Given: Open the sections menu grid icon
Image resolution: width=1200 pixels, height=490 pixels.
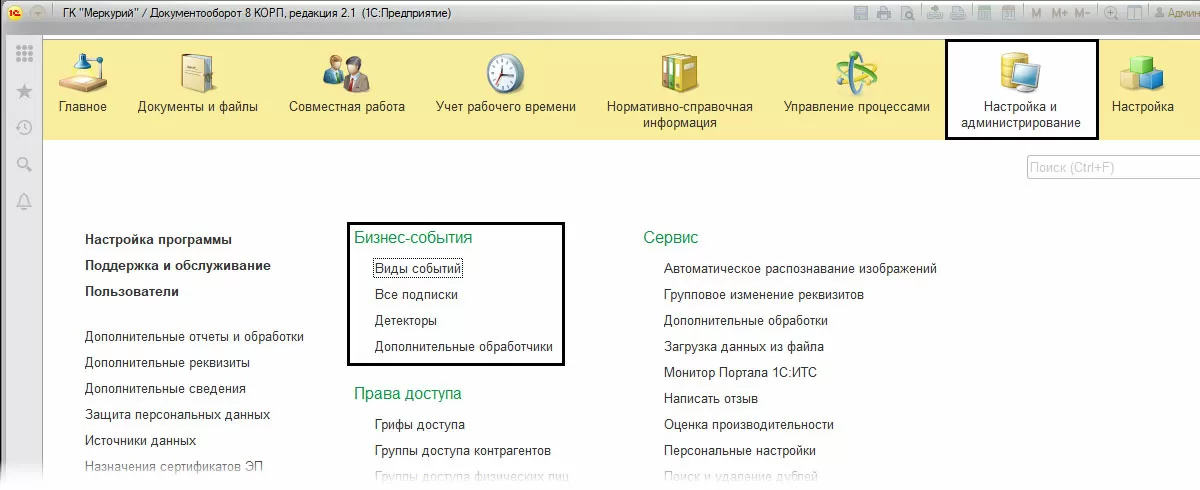Looking at the screenshot, I should (24, 55).
